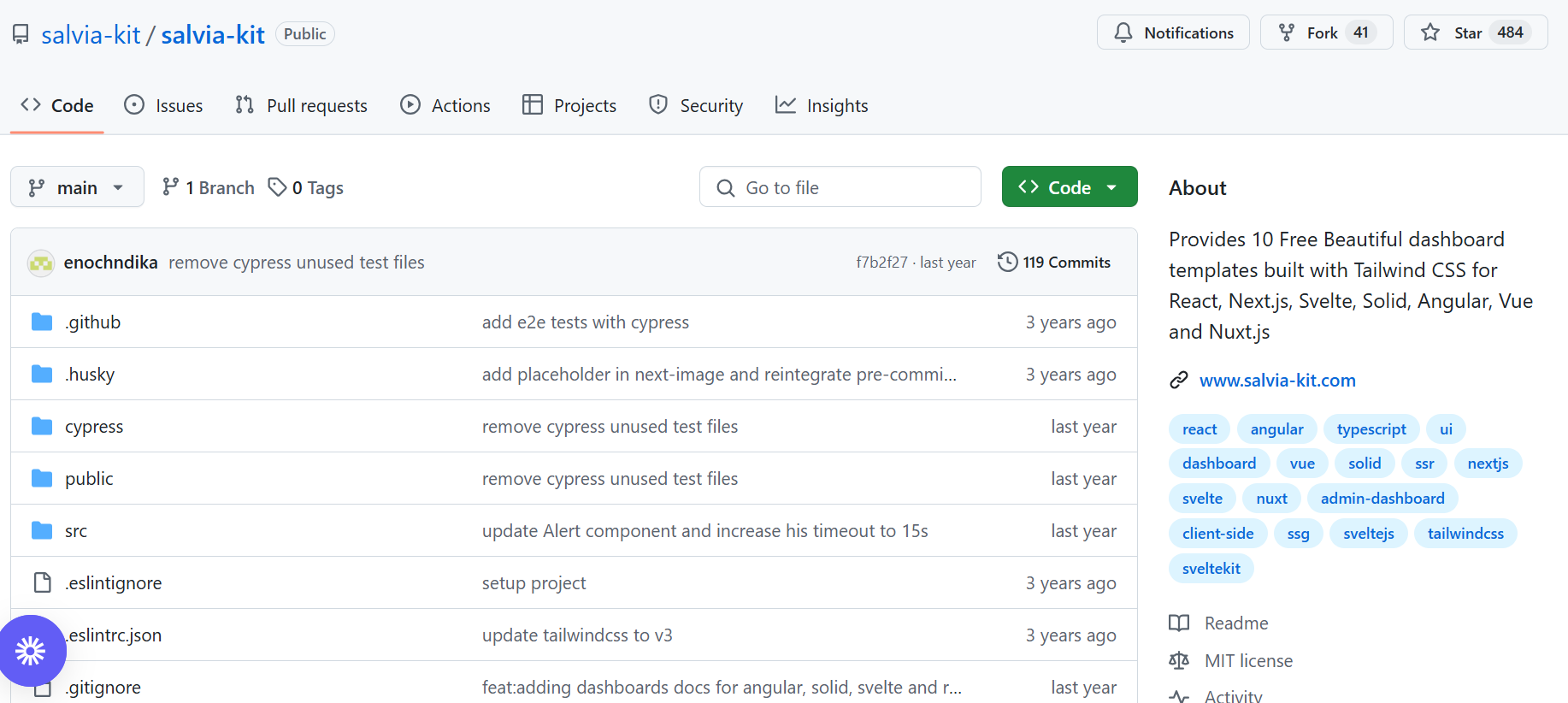Open the salvia-kit owner link
Viewport: 1568px width, 703px height.
tap(91, 34)
